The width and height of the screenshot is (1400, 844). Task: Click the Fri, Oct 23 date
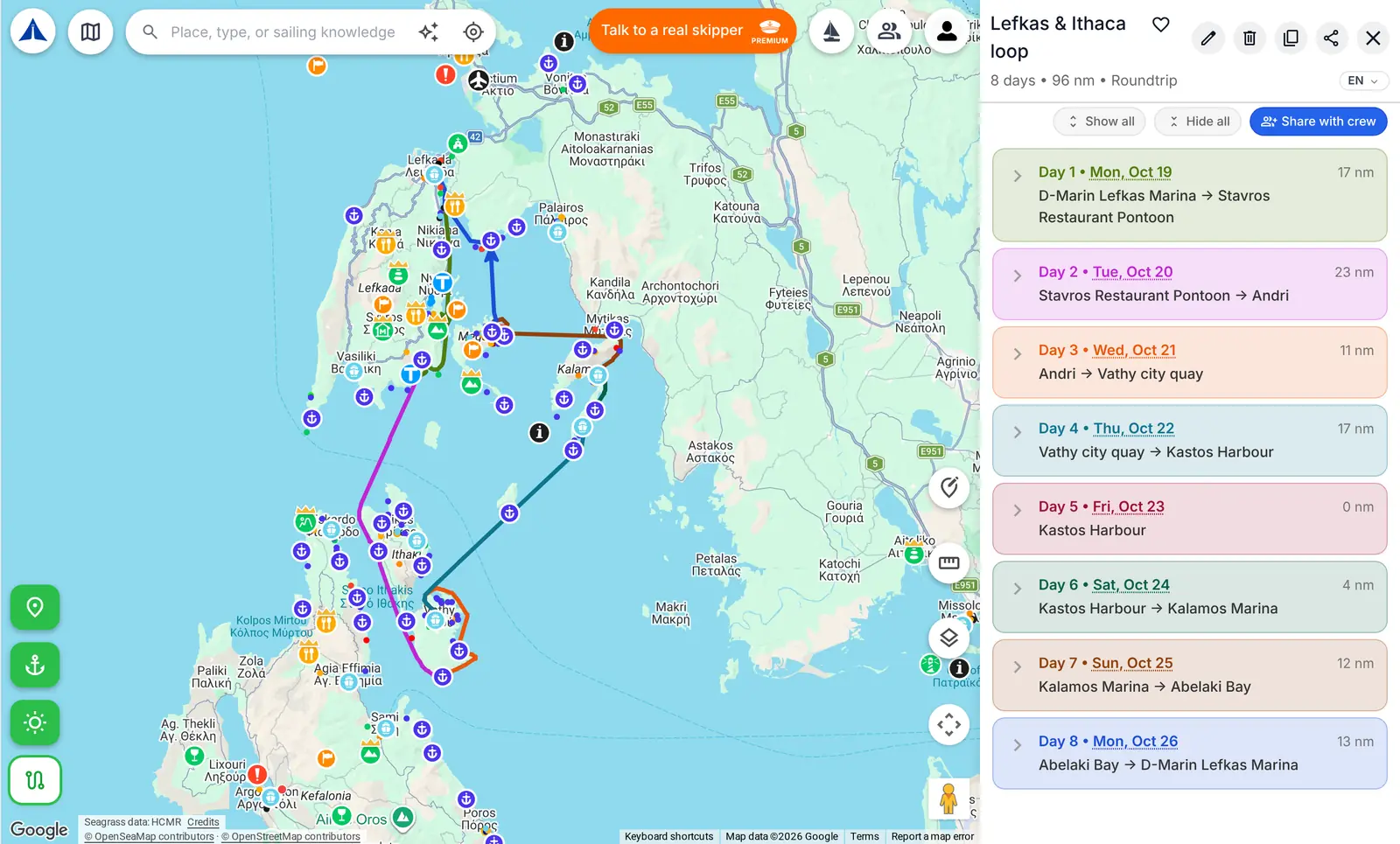(1128, 506)
